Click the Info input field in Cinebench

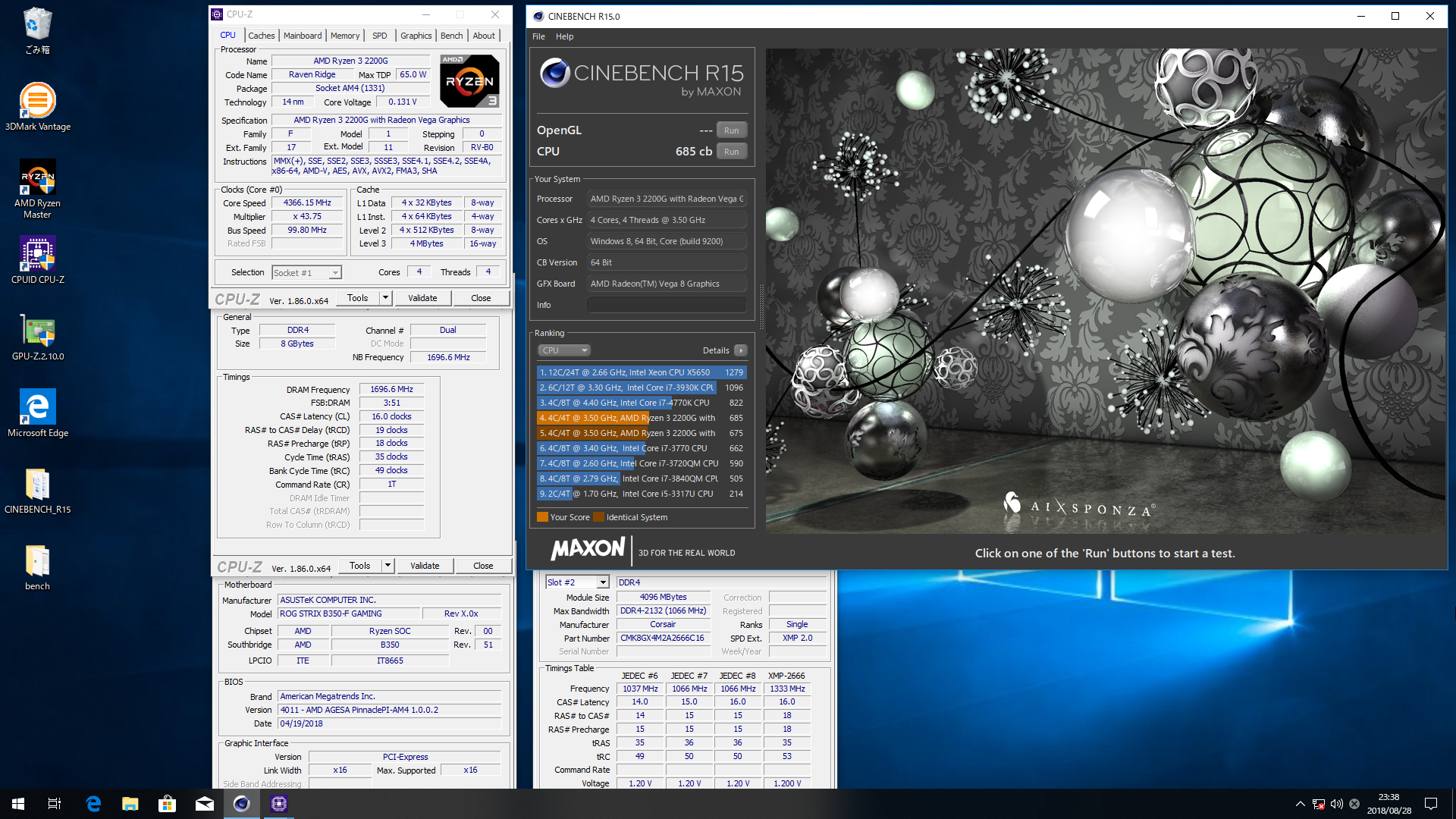[x=667, y=305]
